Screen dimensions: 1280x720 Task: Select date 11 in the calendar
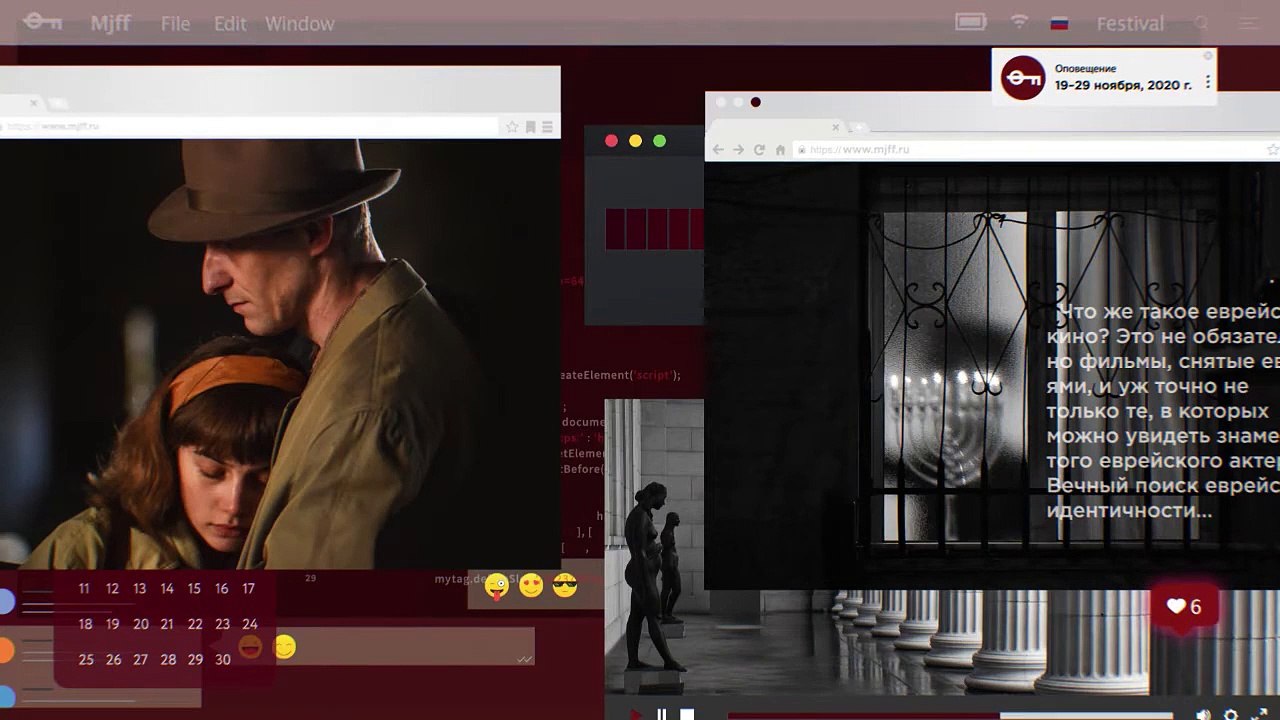84,589
